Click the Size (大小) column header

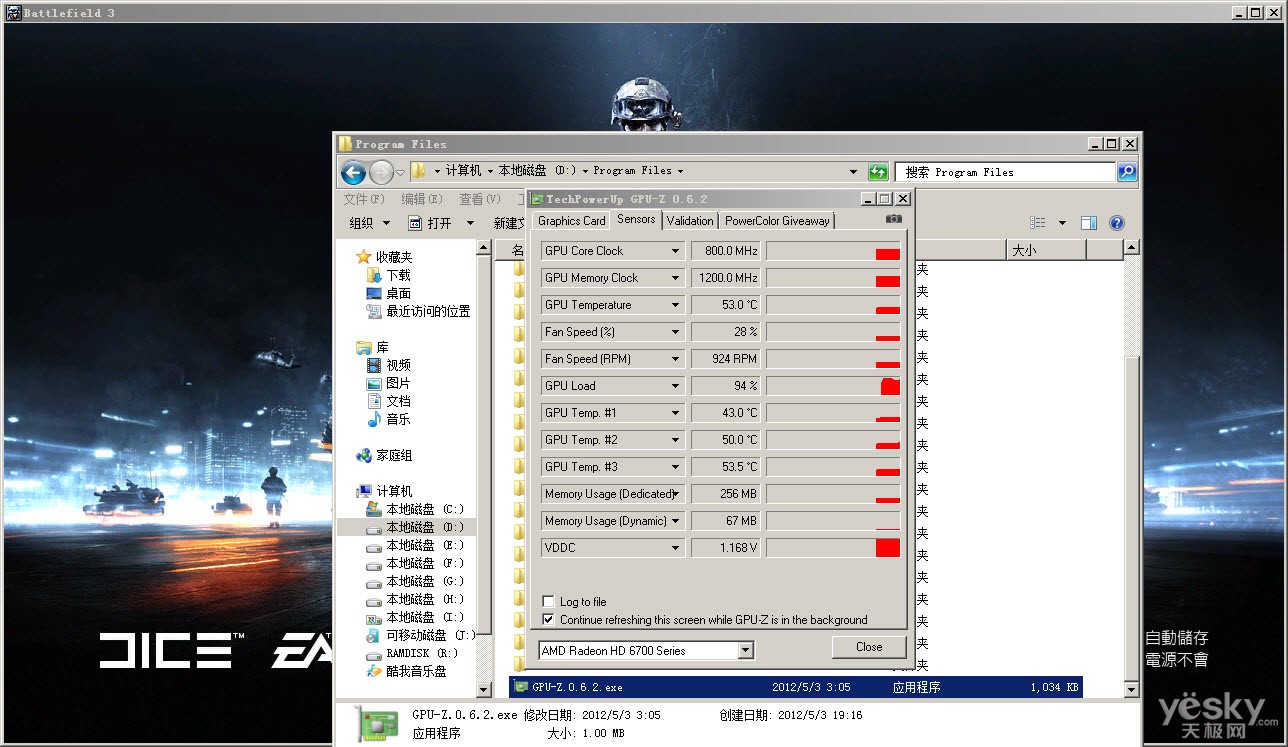click(1045, 250)
